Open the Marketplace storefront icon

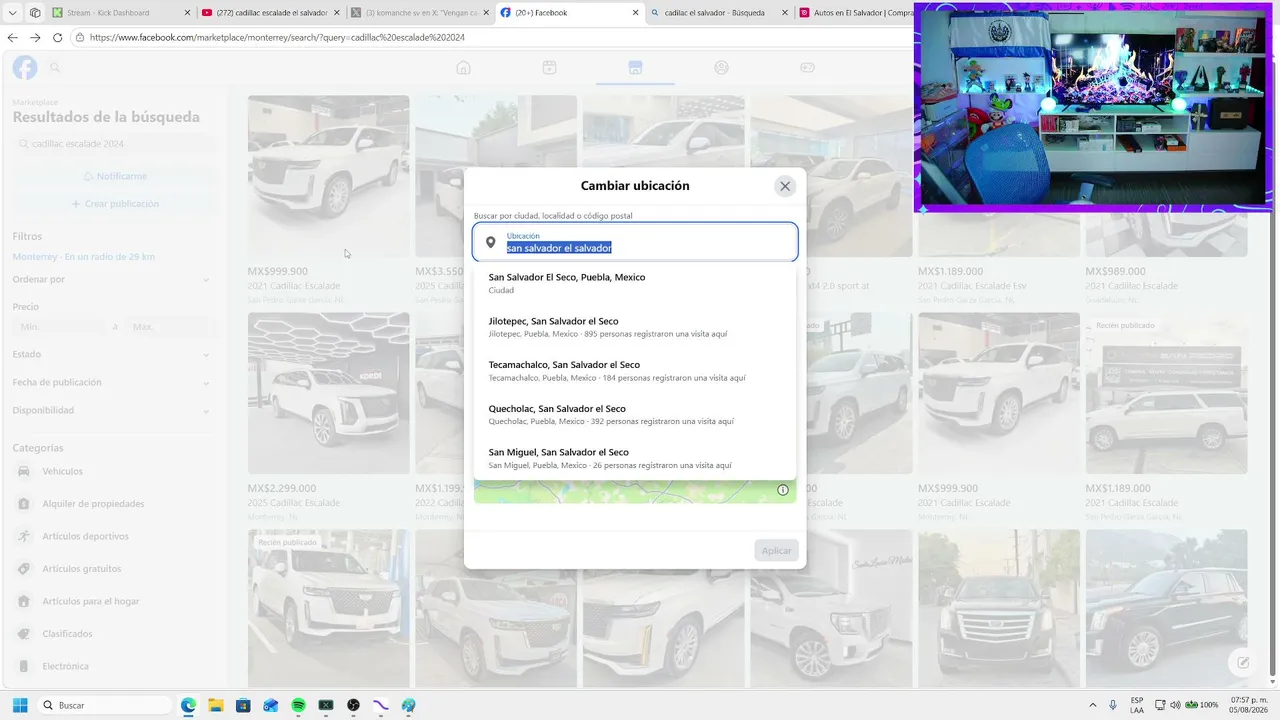[x=635, y=68]
